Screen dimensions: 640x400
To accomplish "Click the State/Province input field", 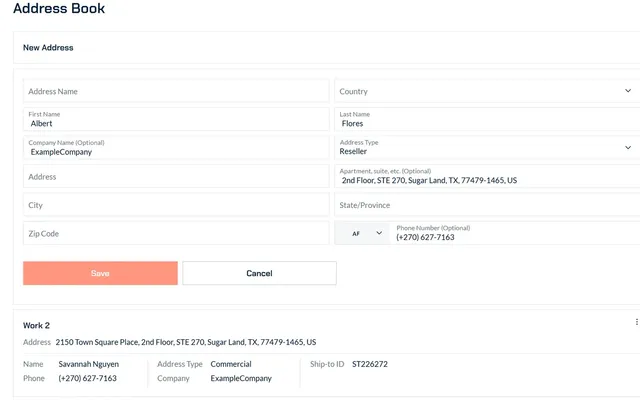I will [x=487, y=205].
